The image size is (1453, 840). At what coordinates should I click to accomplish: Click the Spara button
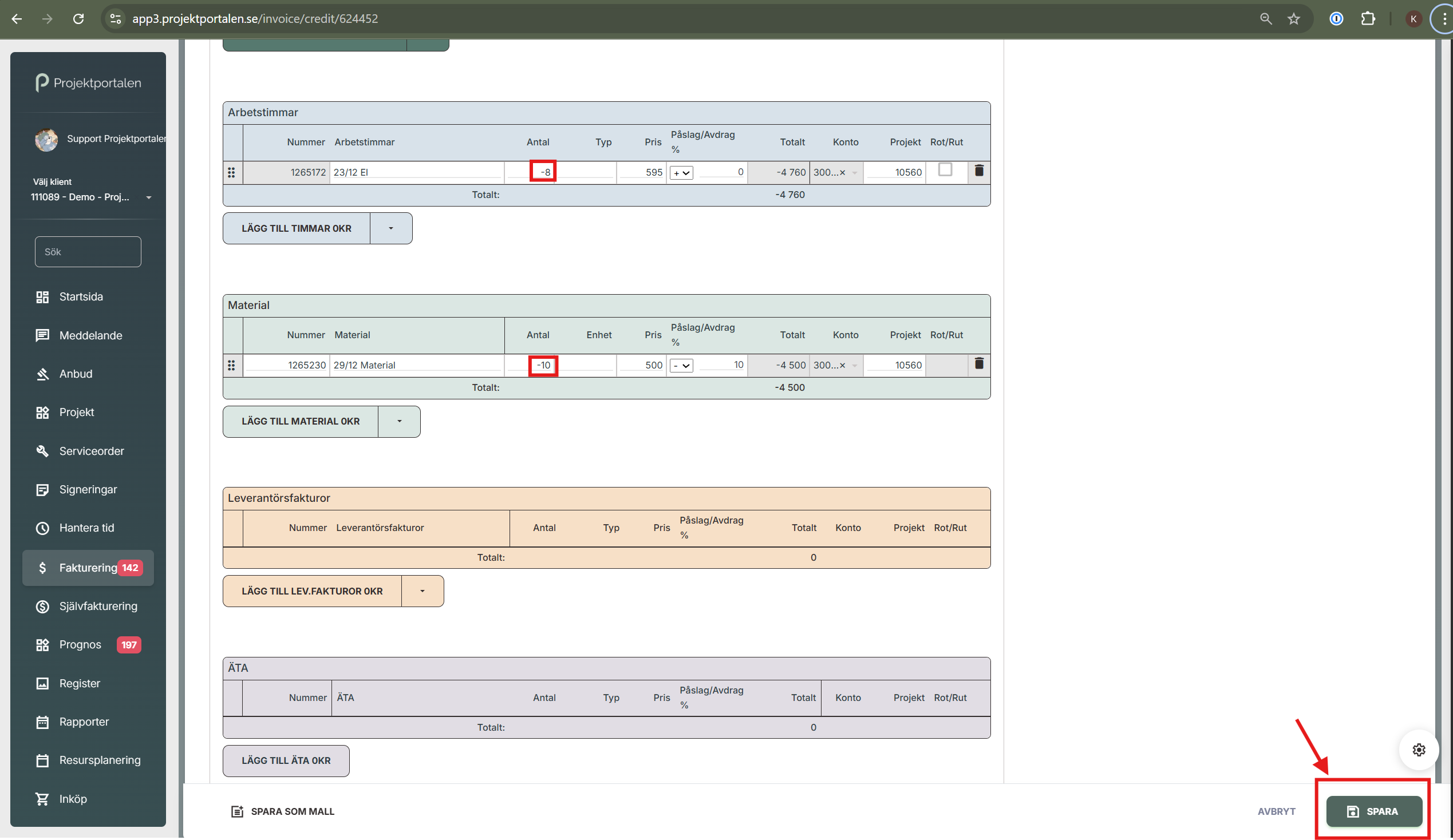pos(1373,811)
